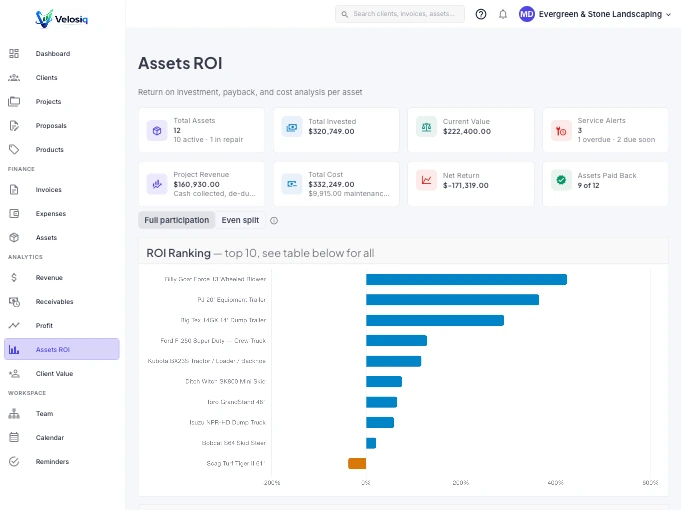Image resolution: width=681 pixels, height=510 pixels.
Task: Open the Client Value person icon
Action: click(14, 373)
